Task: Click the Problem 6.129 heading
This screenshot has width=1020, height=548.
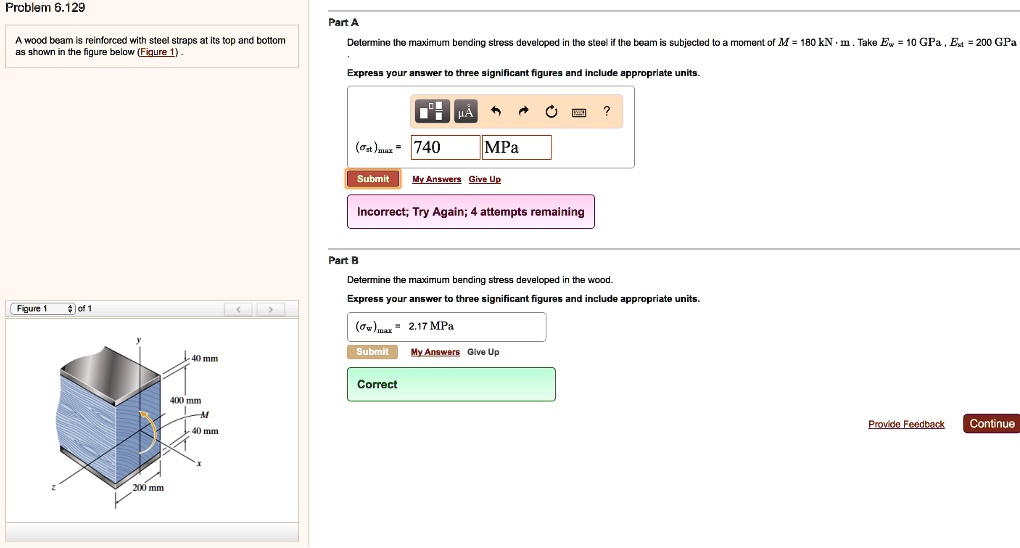Action: pyautogui.click(x=45, y=8)
